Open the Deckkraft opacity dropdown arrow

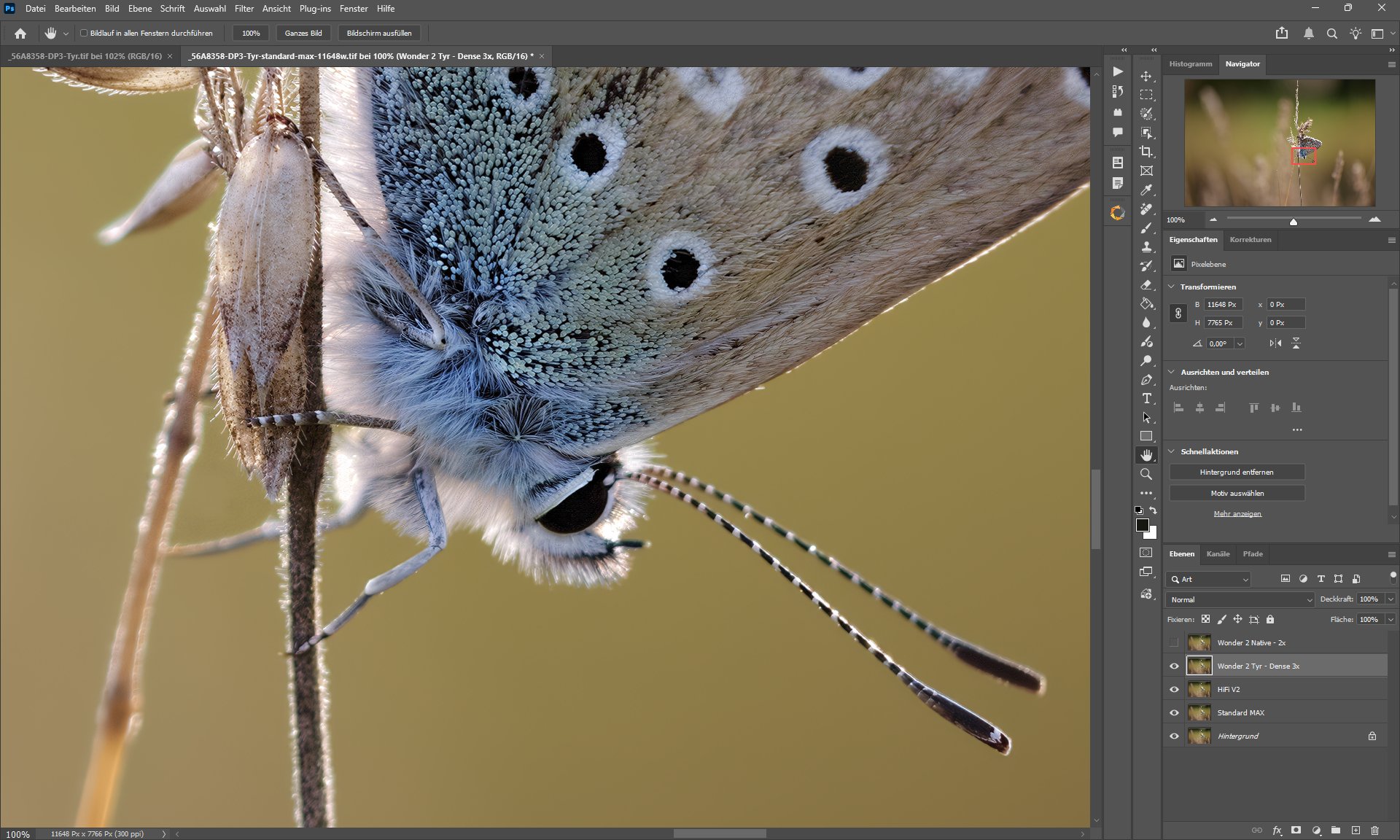point(1391,599)
